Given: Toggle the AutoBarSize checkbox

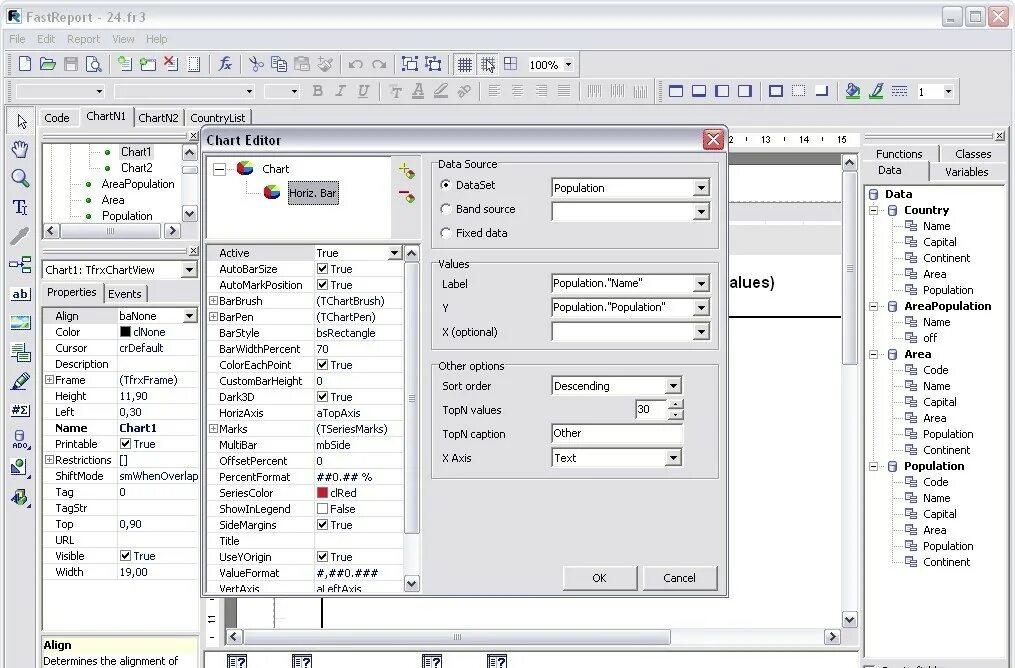Looking at the screenshot, I should point(322,269).
